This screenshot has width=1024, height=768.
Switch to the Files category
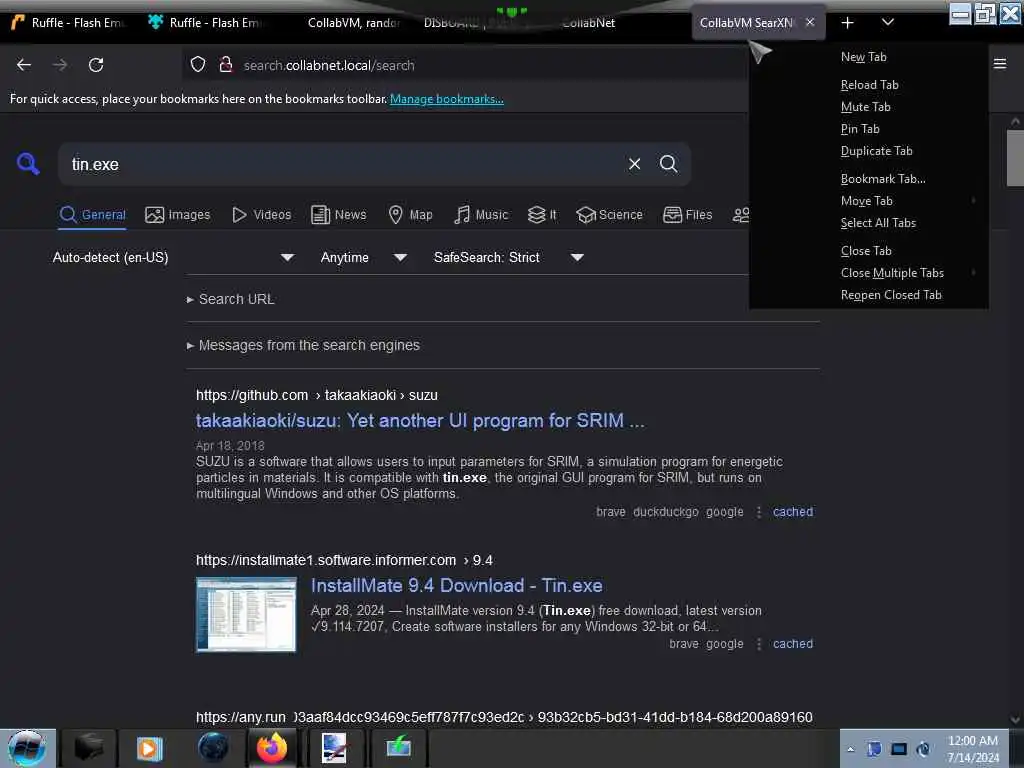point(687,215)
